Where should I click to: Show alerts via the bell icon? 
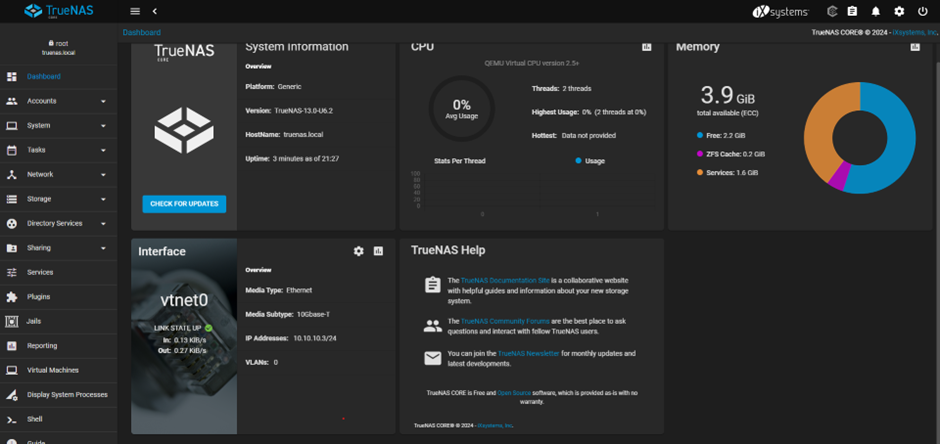876,11
